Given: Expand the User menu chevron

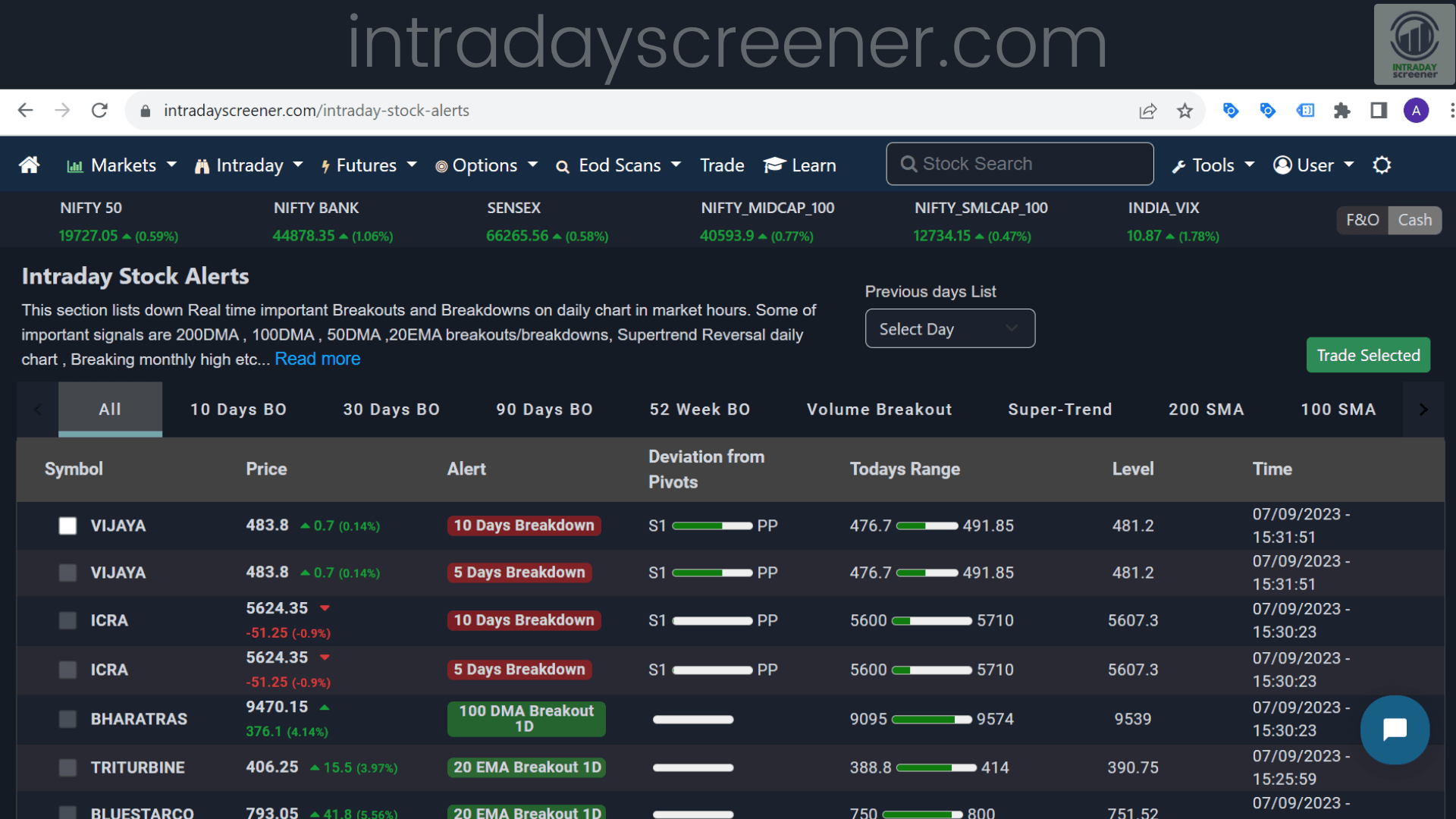Looking at the screenshot, I should (1350, 165).
